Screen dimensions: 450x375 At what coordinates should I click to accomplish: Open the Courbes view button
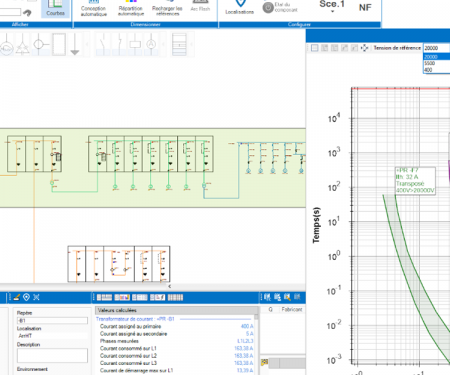click(x=55, y=9)
